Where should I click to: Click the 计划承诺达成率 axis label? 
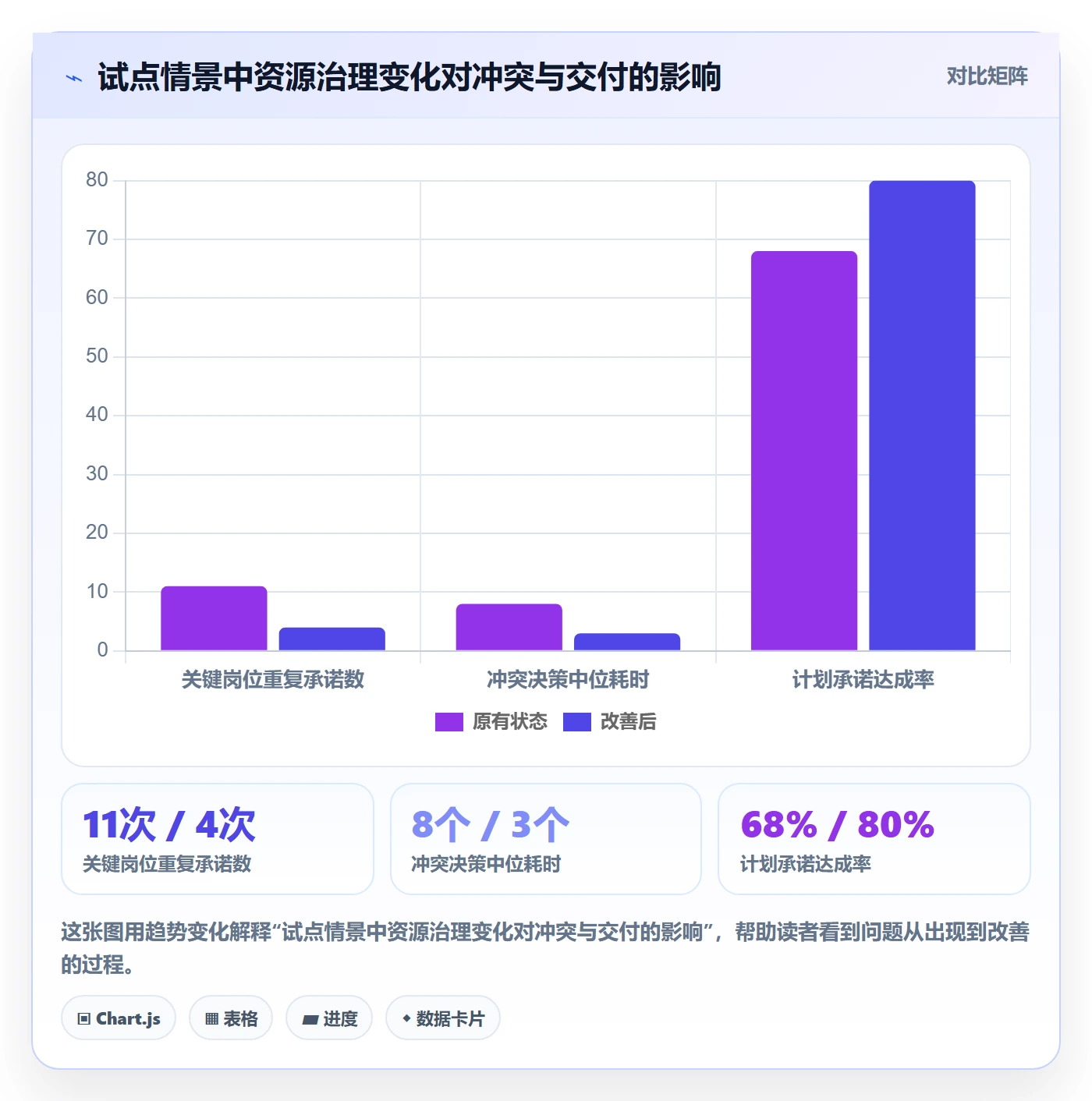[863, 680]
